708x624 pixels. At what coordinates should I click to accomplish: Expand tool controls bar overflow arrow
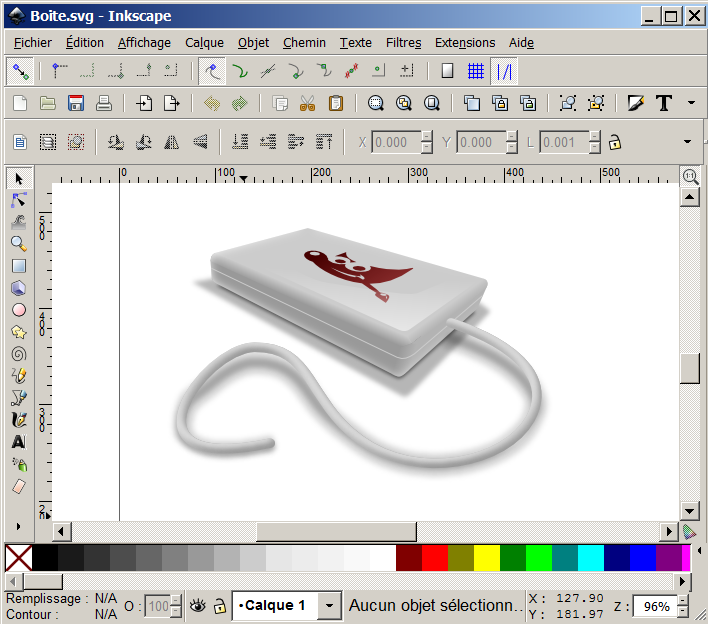click(x=687, y=142)
